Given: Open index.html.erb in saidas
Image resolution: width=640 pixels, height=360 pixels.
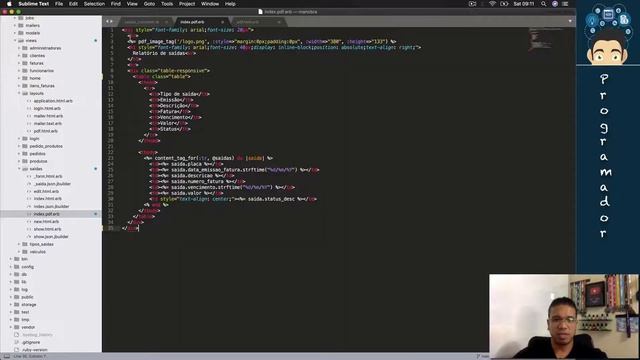Looking at the screenshot, I should (48, 199).
